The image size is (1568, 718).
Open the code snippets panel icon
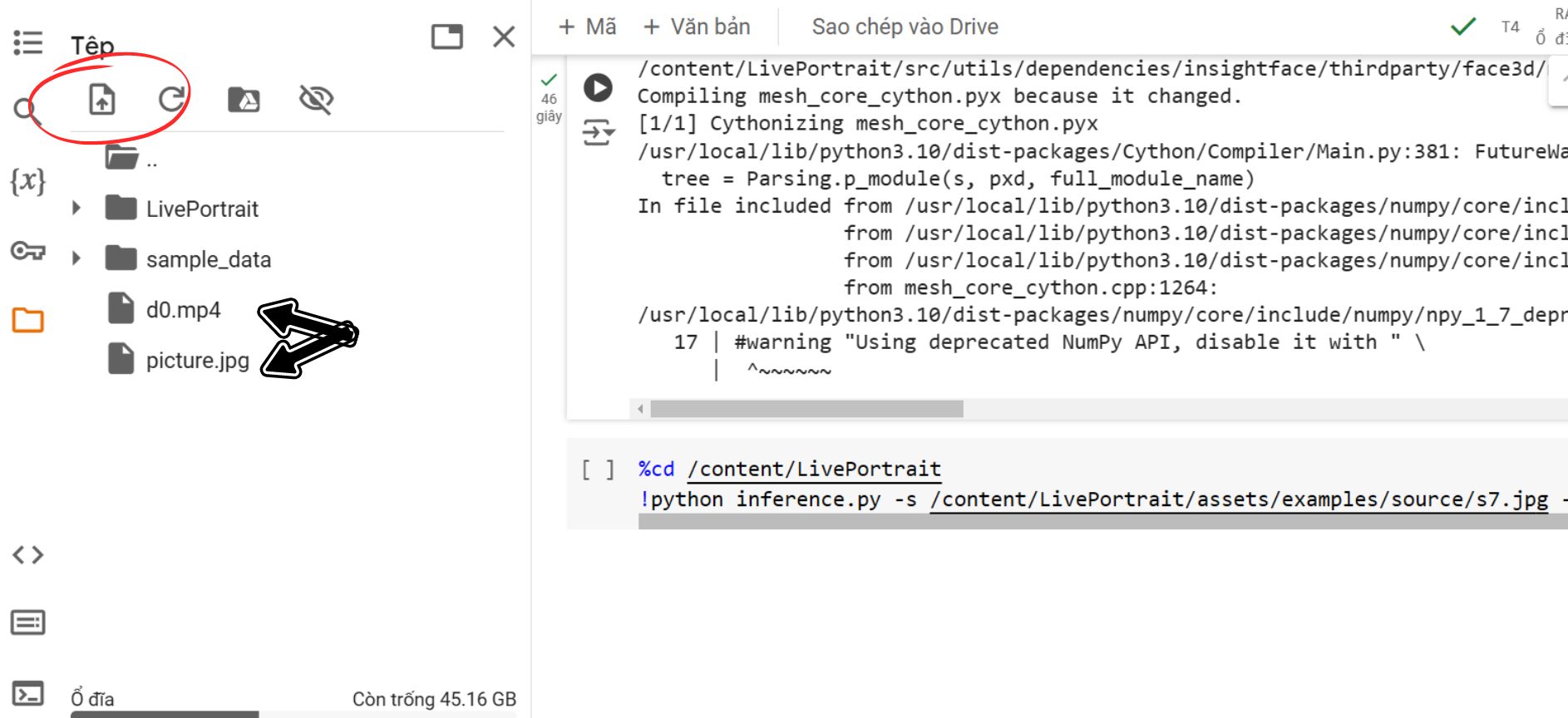click(x=27, y=554)
